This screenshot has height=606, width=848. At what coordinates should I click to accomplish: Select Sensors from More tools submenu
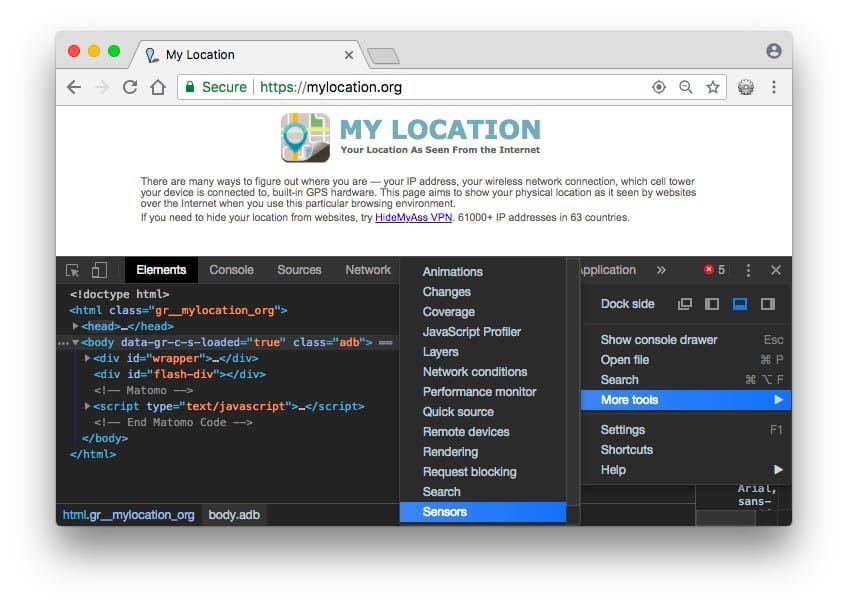tap(445, 512)
